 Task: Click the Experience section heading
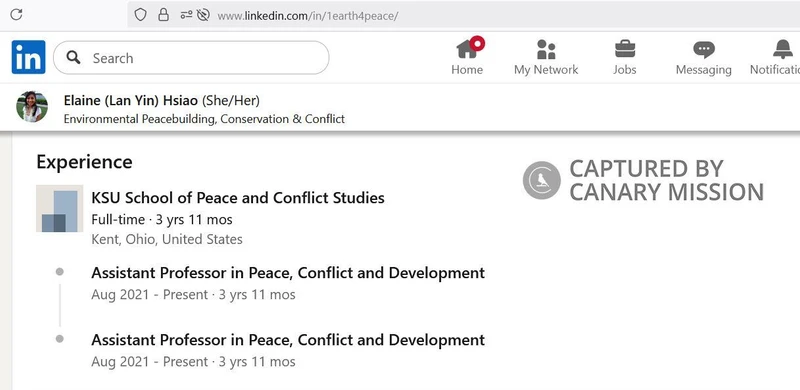coord(84,162)
